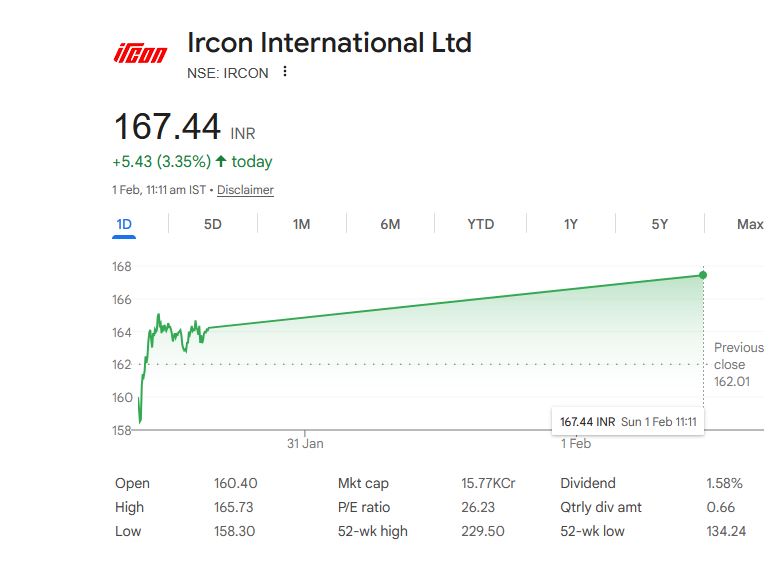Screen dimensions: 779x579
Task: View the 5Y price history tab
Action: point(659,224)
